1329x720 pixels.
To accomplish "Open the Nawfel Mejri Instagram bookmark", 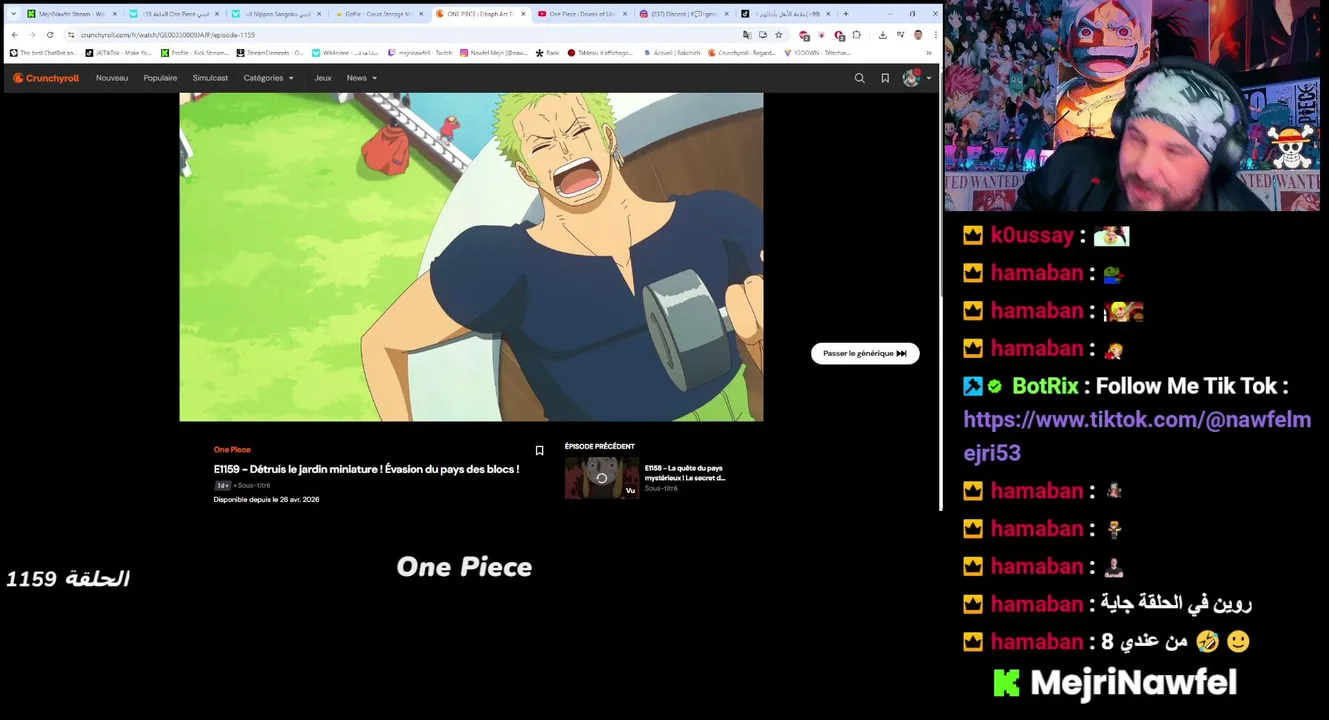I will click(494, 53).
